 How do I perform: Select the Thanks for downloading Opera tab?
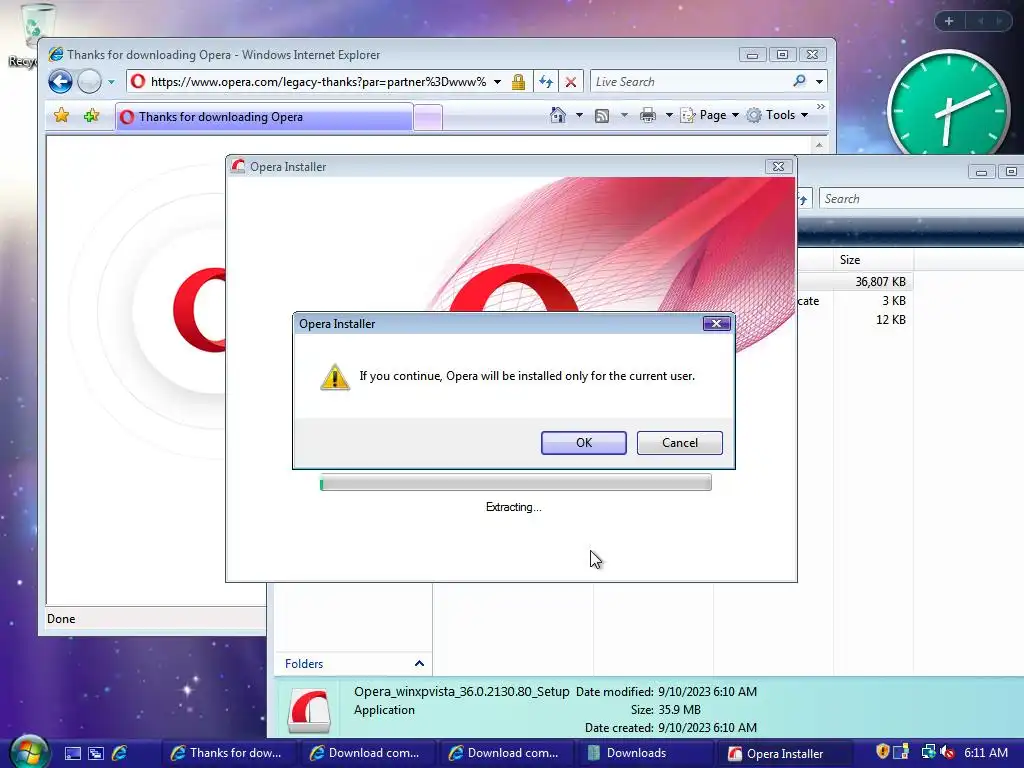pyautogui.click(x=264, y=117)
